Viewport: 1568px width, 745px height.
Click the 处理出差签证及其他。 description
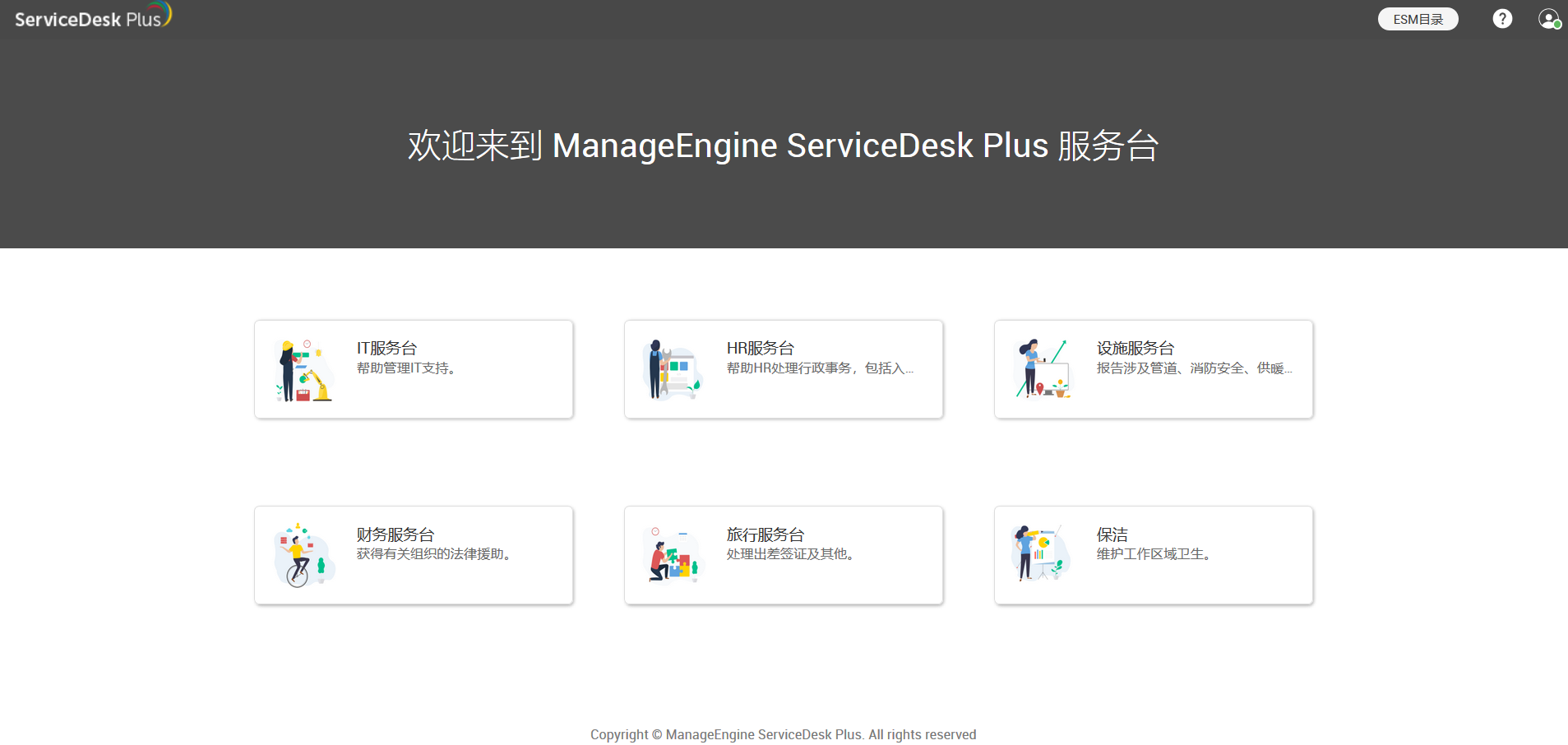click(x=790, y=554)
